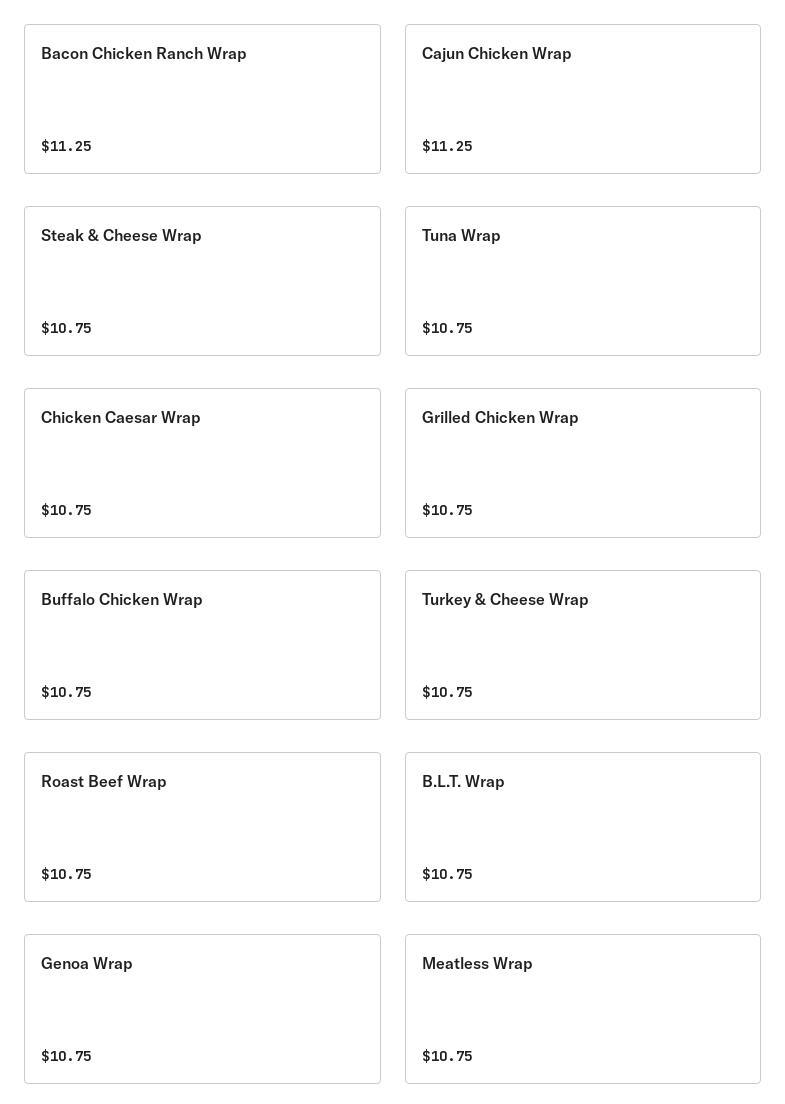Select the Cajun Chicken Wrap card

point(582,99)
